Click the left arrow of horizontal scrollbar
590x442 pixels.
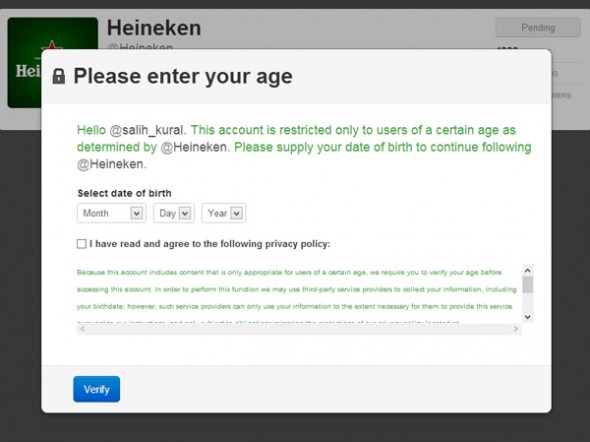tap(83, 329)
